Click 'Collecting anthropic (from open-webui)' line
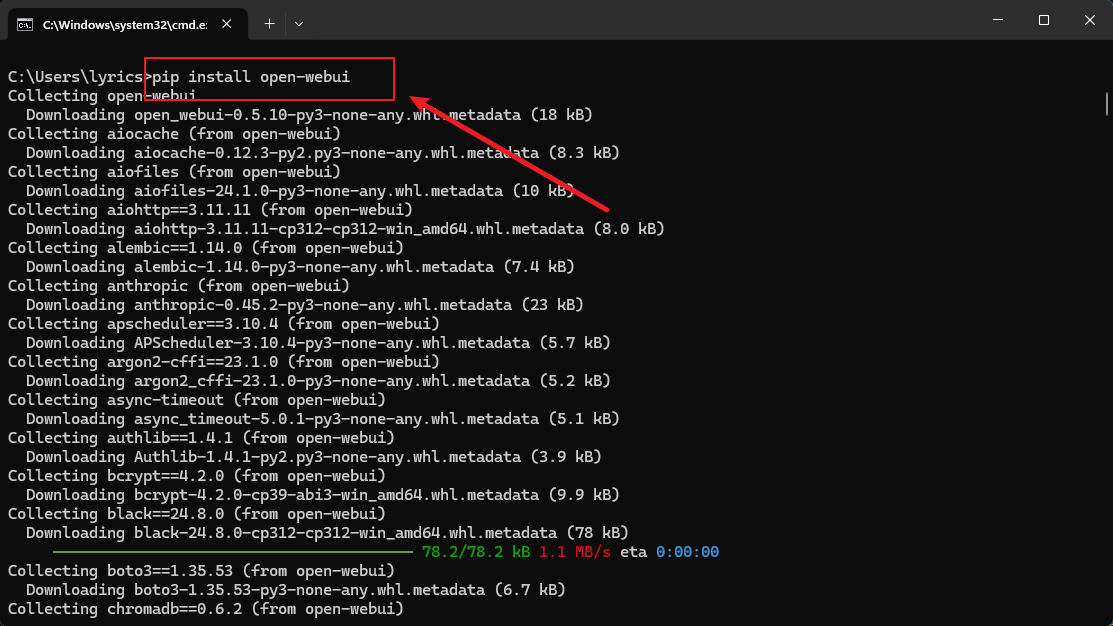Image resolution: width=1113 pixels, height=626 pixels. pyautogui.click(x=179, y=285)
